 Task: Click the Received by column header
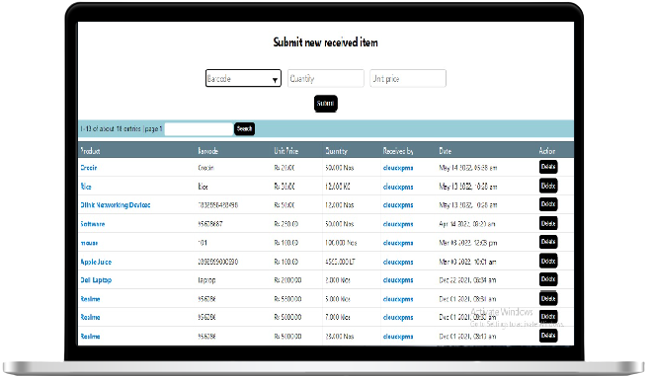(x=398, y=151)
